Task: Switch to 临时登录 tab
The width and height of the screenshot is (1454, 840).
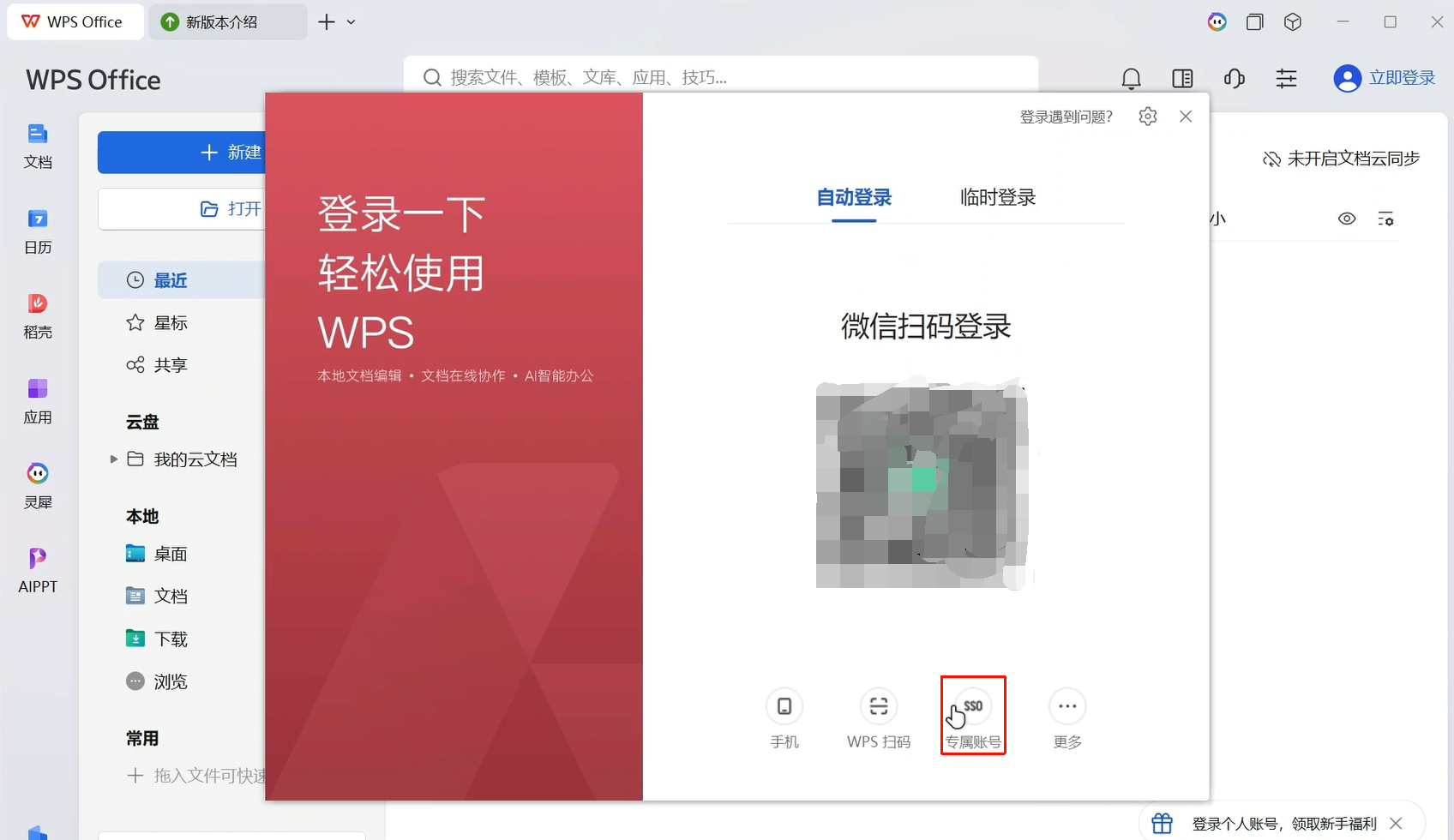Action: pos(998,198)
